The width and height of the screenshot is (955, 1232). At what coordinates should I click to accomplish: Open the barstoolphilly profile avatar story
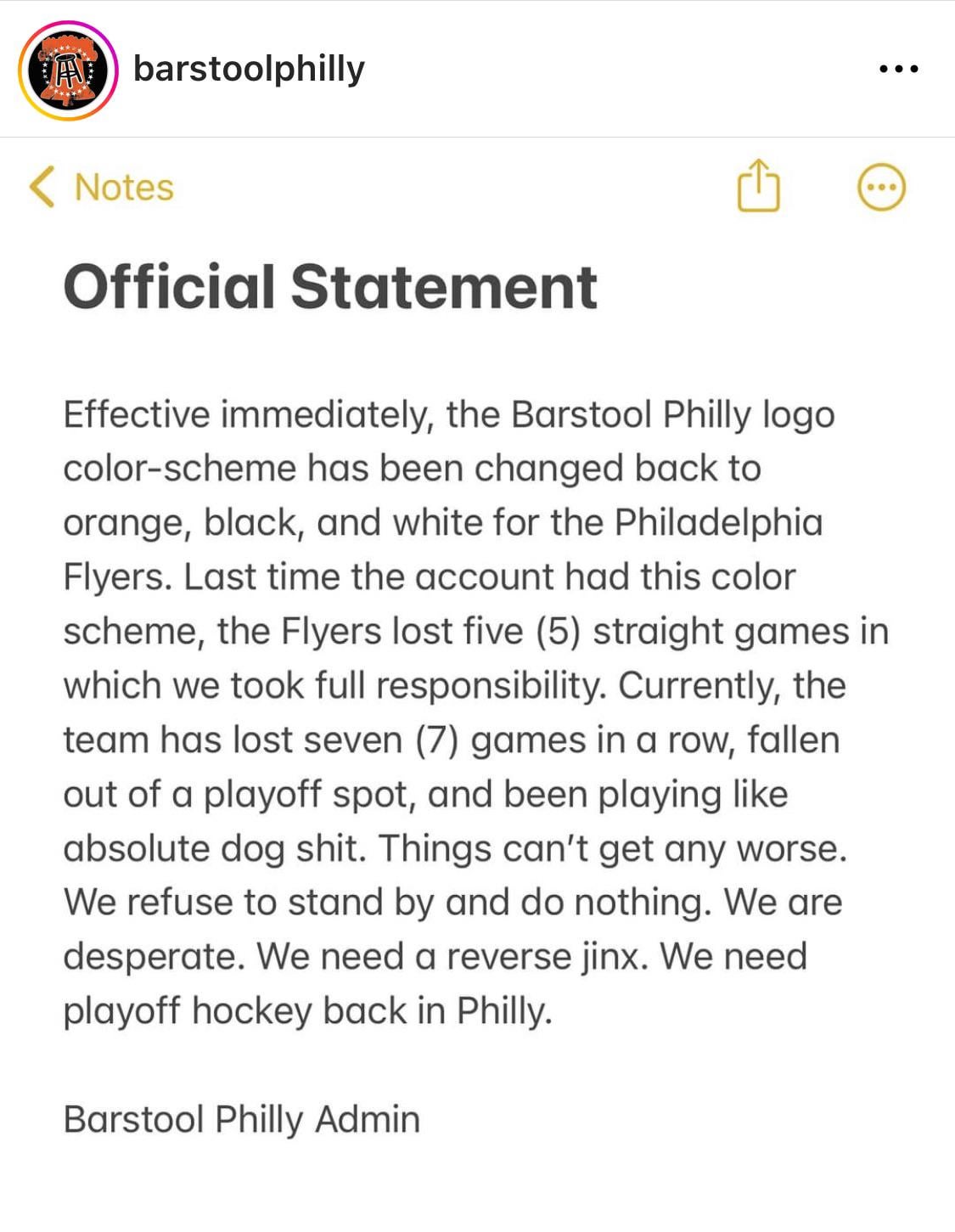tap(68, 71)
